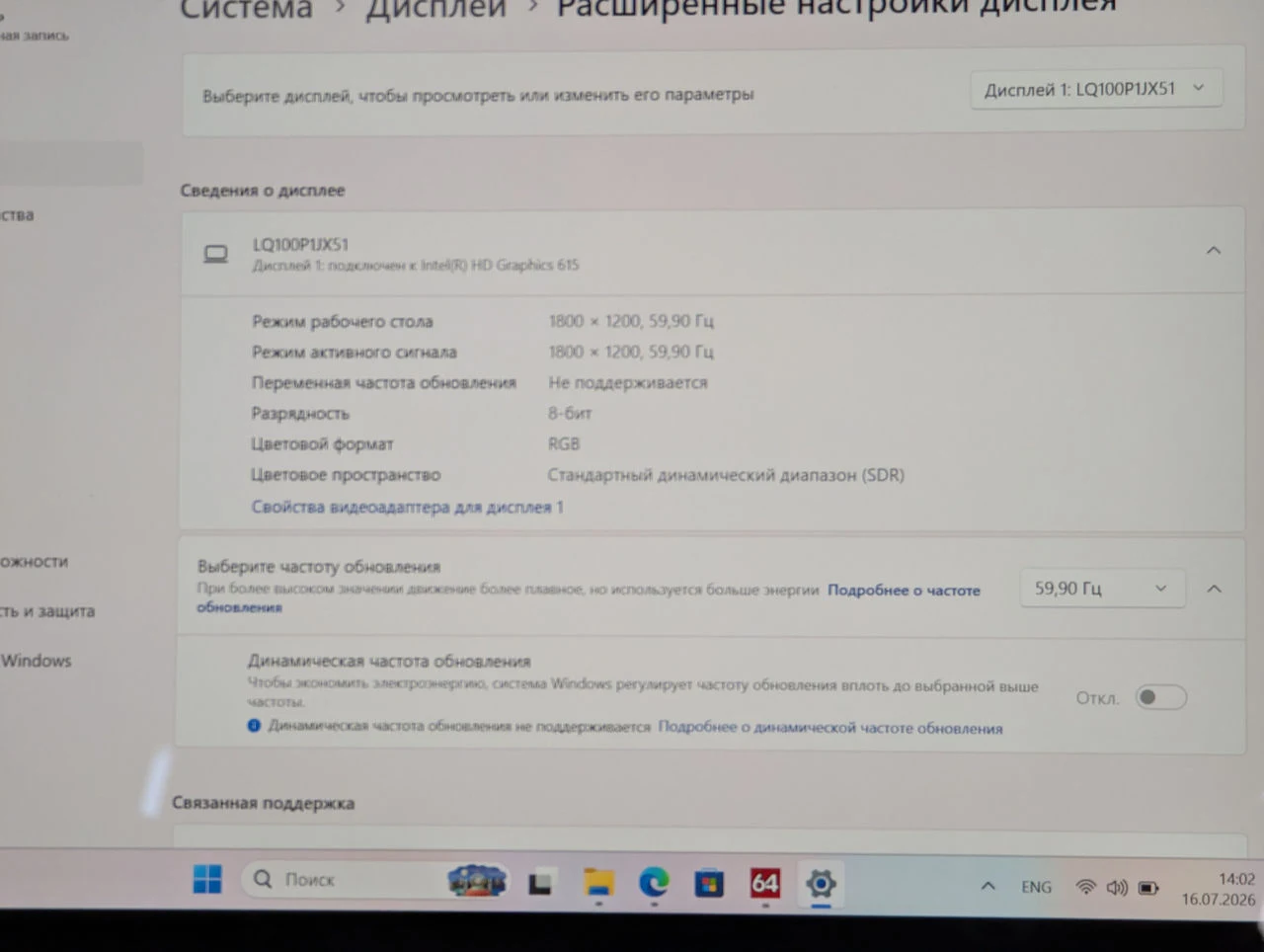Click the Не поддерживается value

point(628,382)
